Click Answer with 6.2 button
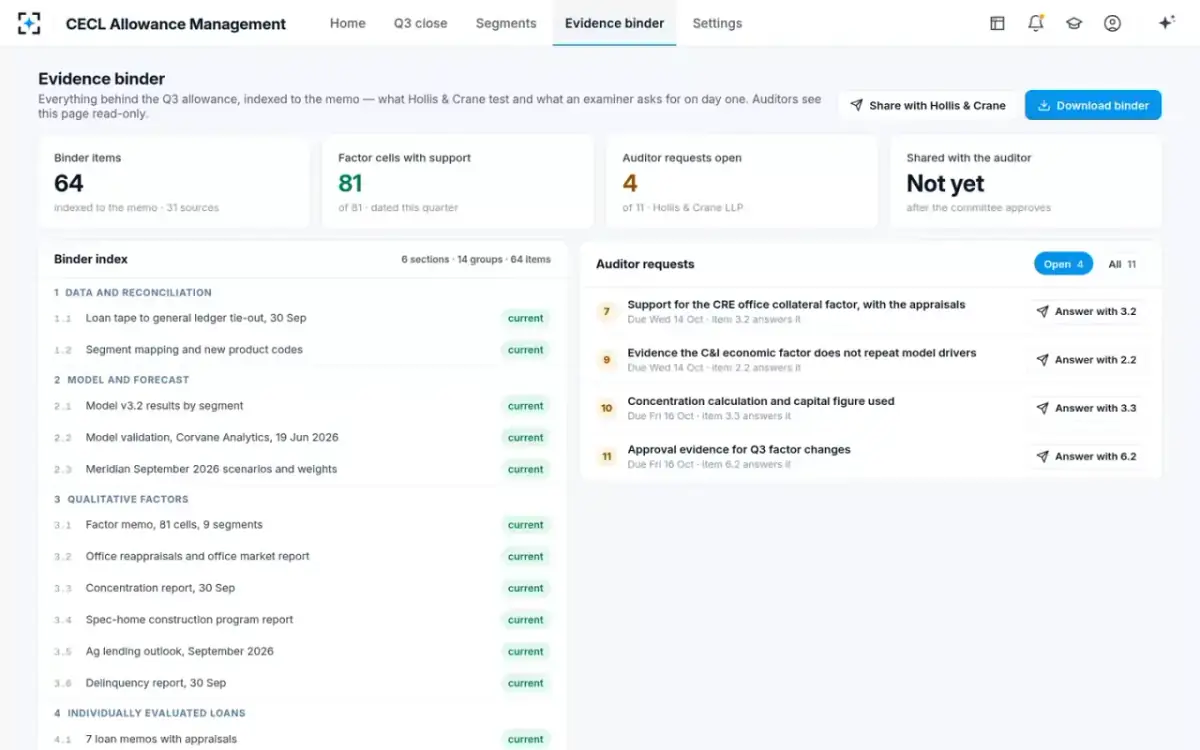Image resolution: width=1200 pixels, height=750 pixels. pos(1087,456)
